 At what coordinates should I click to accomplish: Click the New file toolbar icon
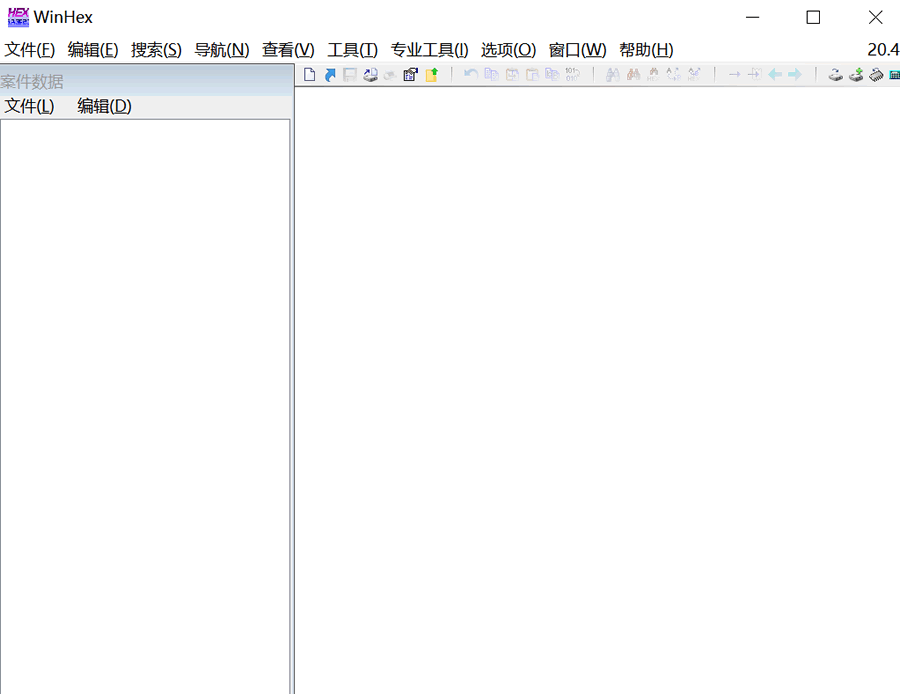pyautogui.click(x=310, y=75)
